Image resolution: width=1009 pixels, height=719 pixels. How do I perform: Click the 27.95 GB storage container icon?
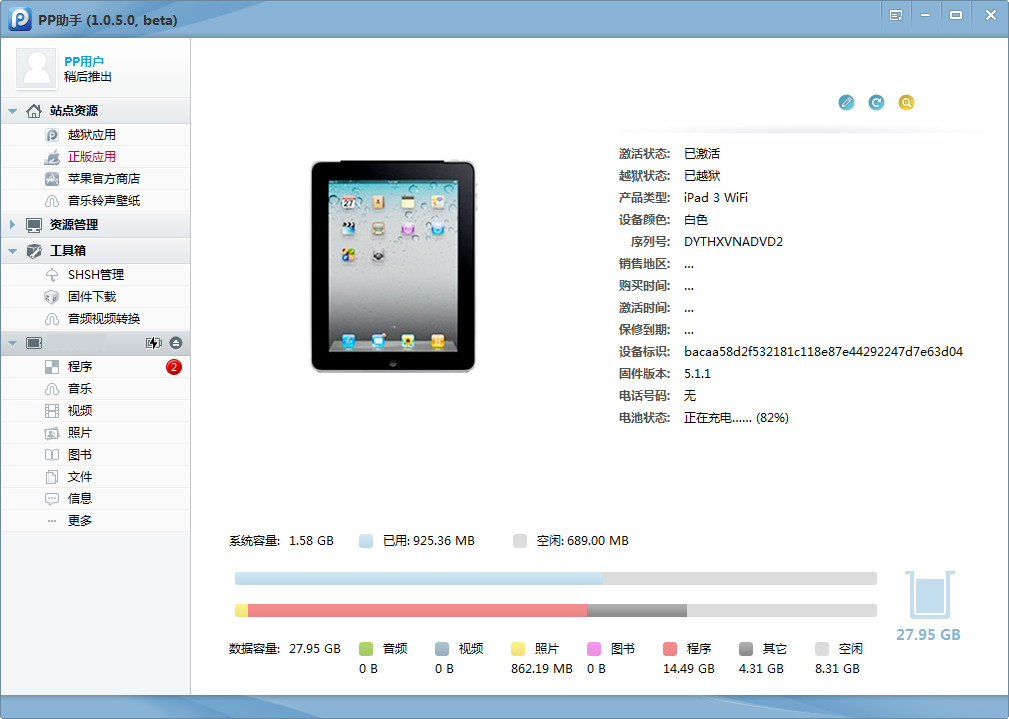928,595
